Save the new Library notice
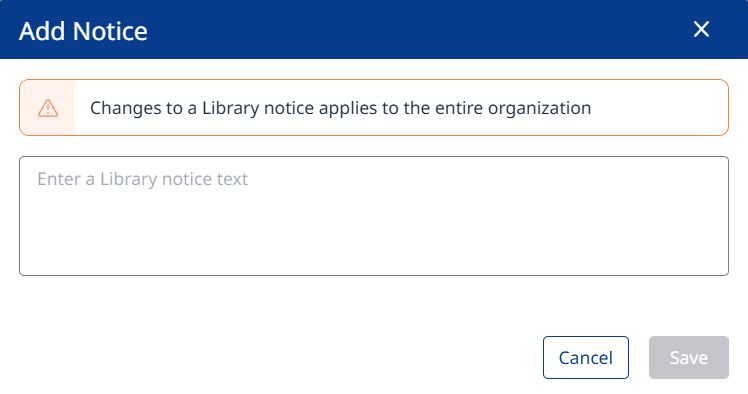 pos(688,357)
